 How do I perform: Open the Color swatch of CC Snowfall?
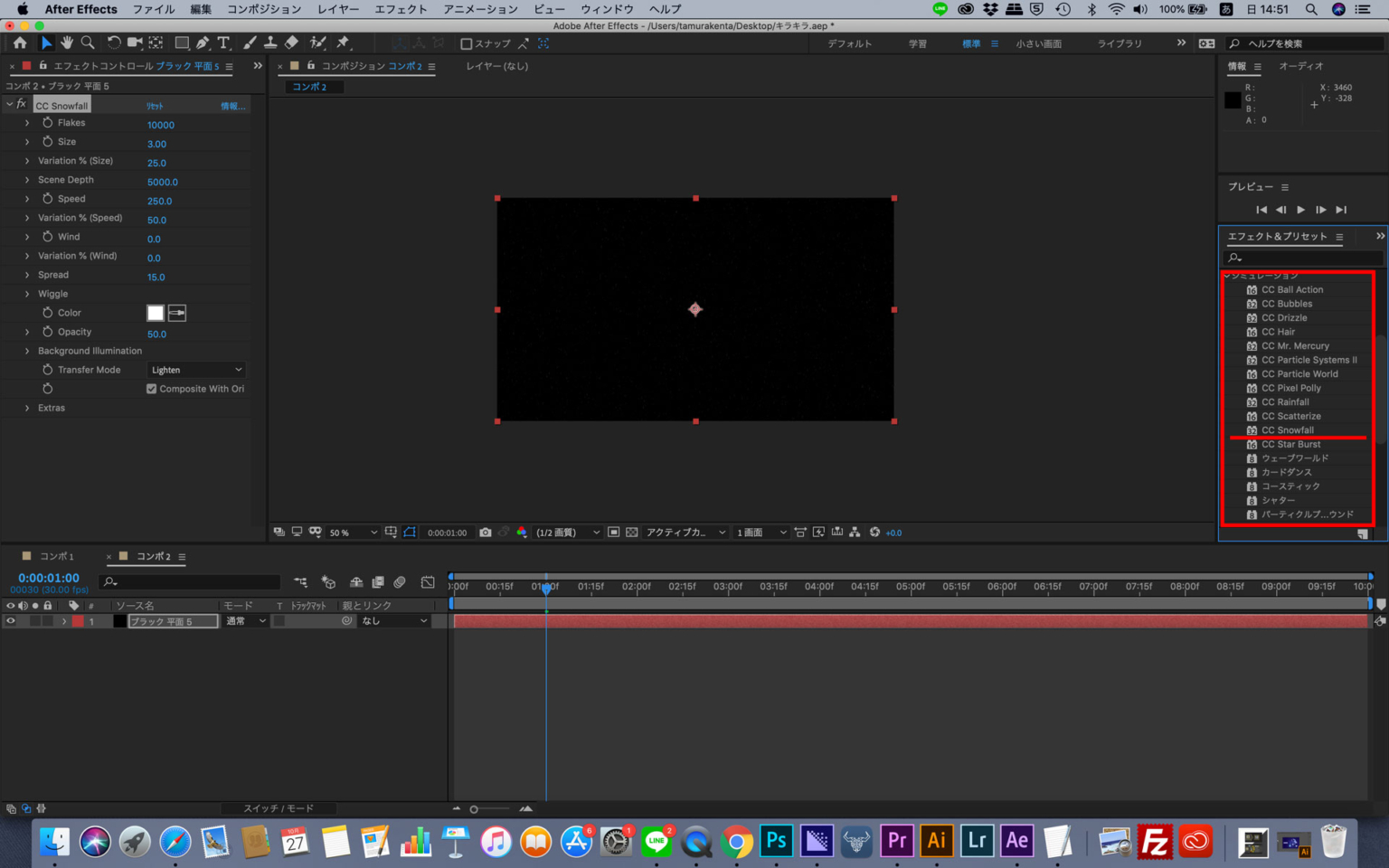point(155,312)
